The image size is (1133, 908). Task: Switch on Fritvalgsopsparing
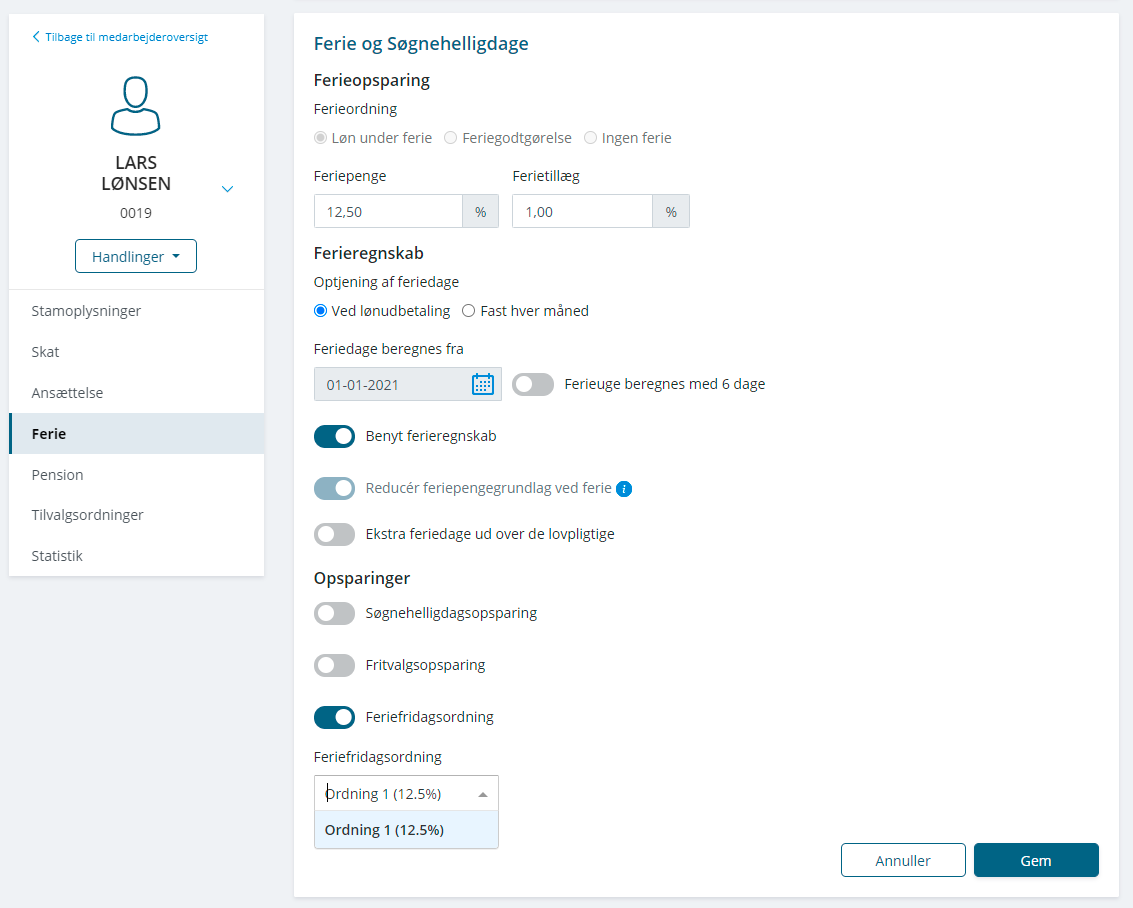pyautogui.click(x=335, y=665)
